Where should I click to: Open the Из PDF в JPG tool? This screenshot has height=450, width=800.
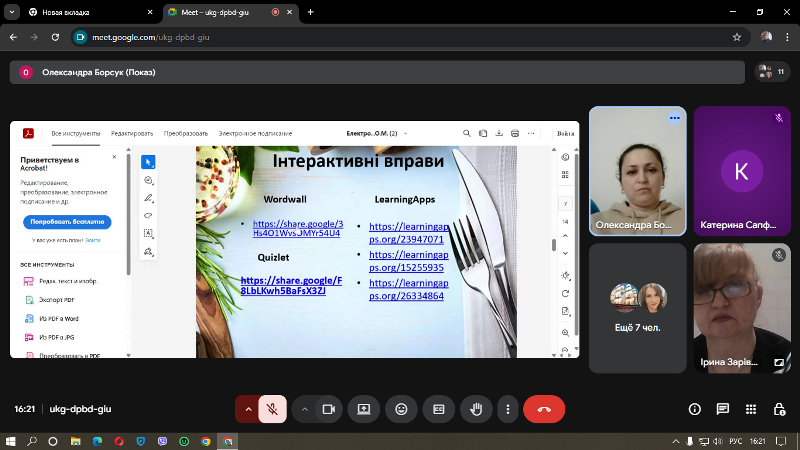coord(50,337)
